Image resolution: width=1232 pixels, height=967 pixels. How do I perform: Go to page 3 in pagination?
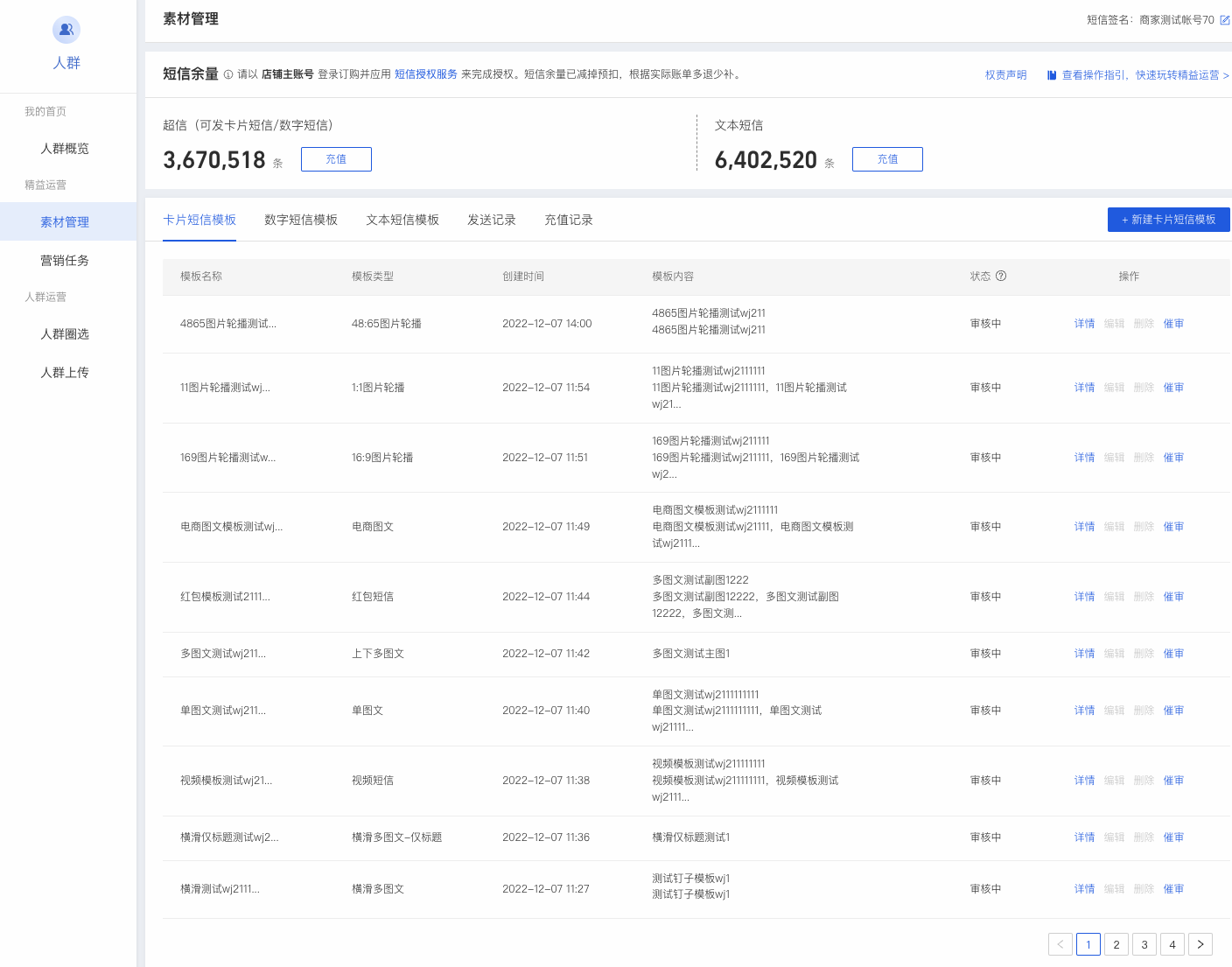coord(1144,944)
